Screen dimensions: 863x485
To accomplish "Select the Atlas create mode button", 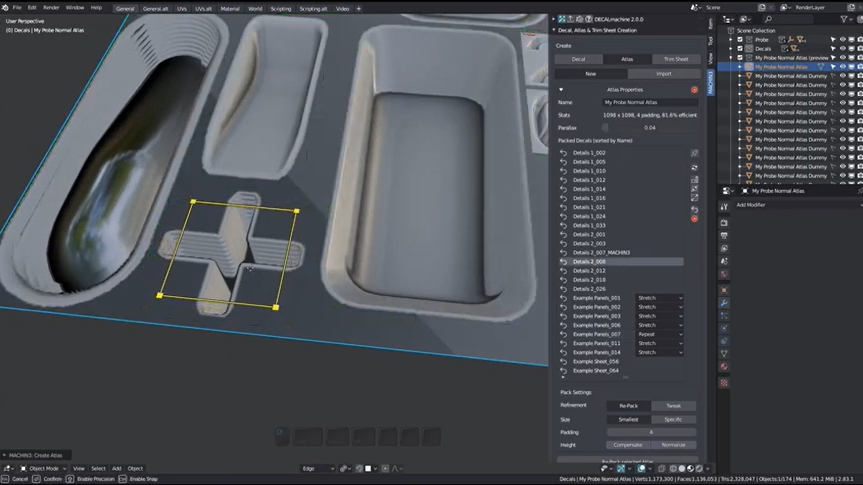I will click(627, 59).
